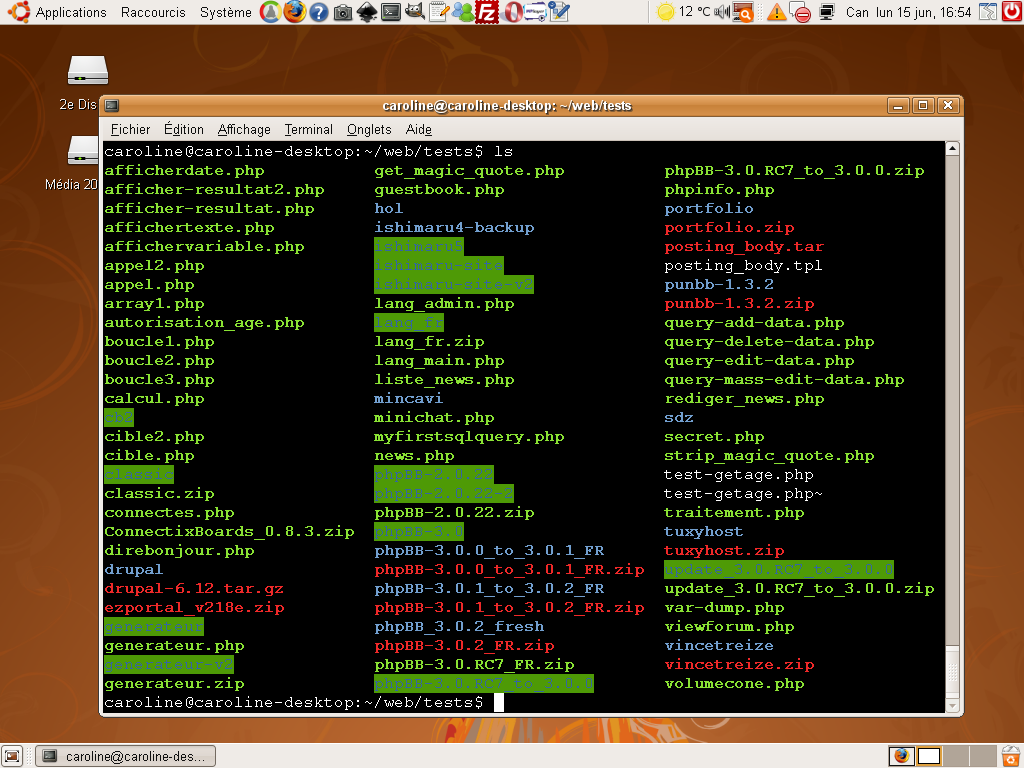Viewport: 1024px width, 768px height.
Task: Launch the terminal from the panel launcher
Action: coord(391,12)
